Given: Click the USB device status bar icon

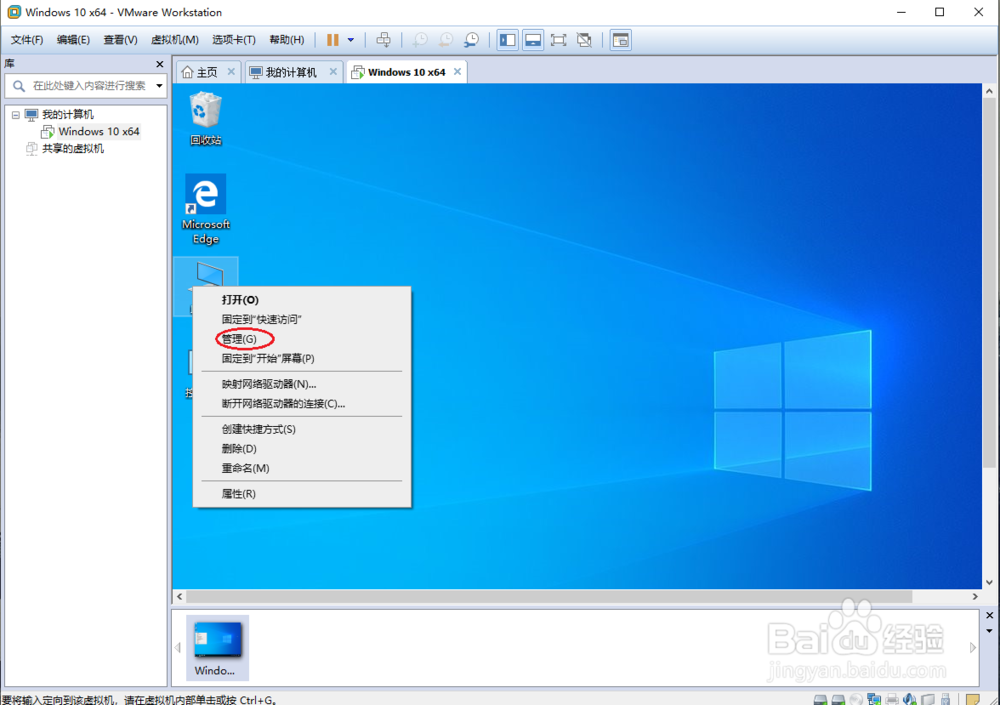Looking at the screenshot, I should [x=946, y=699].
